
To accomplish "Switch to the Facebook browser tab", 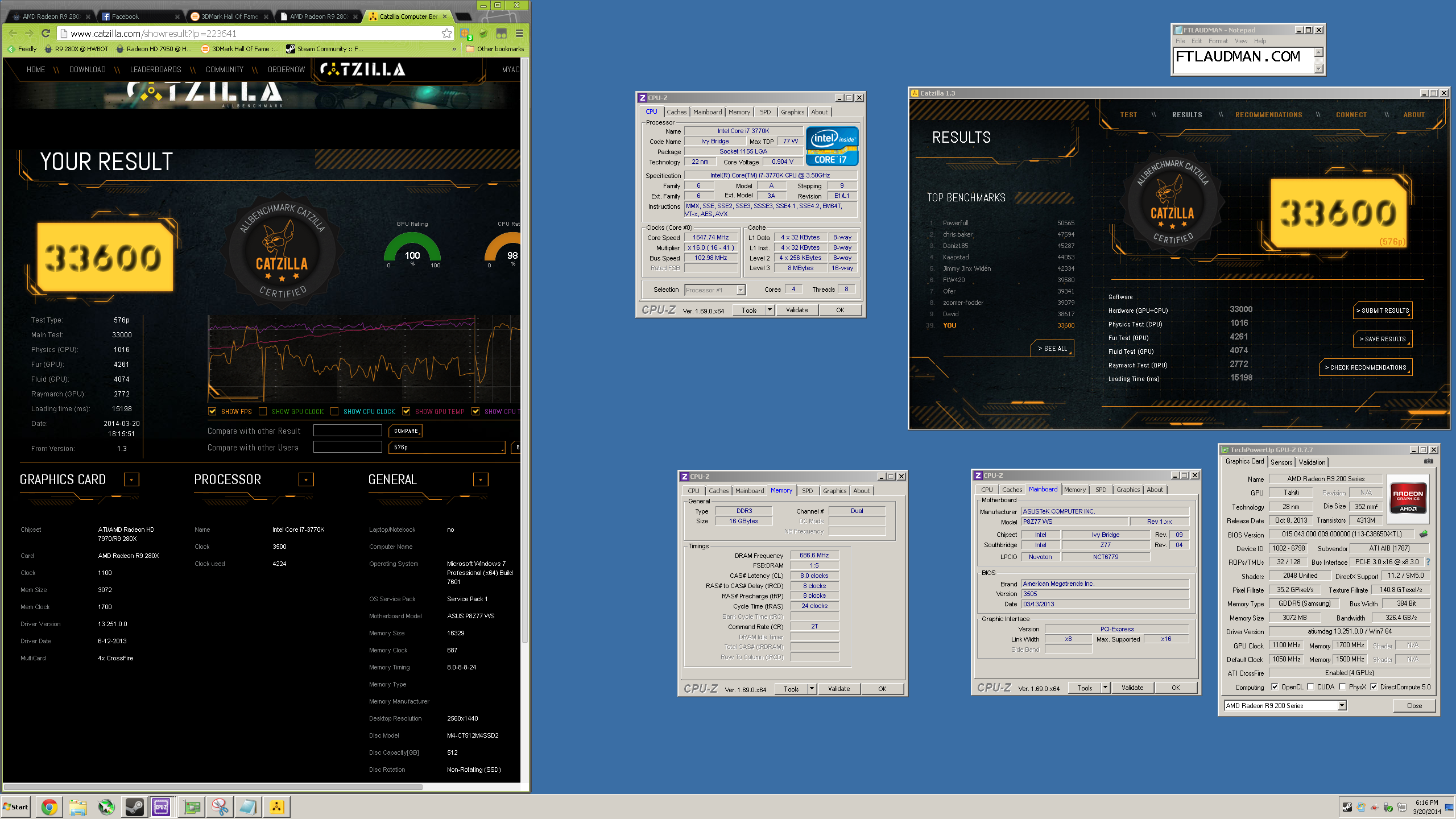I will coord(140,16).
